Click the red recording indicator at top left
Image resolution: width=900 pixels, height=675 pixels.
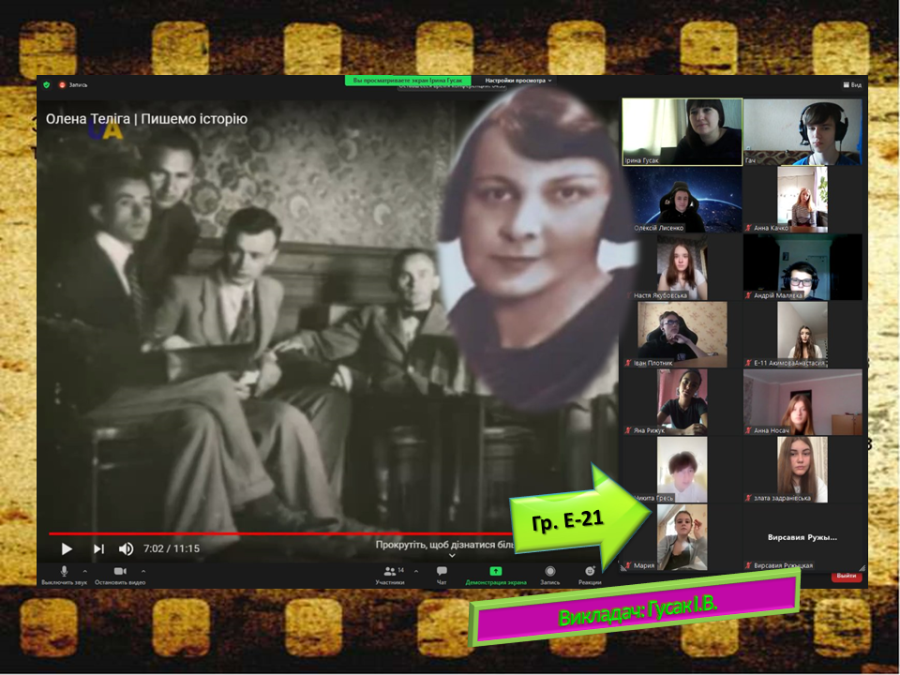pyautogui.click(x=62, y=85)
